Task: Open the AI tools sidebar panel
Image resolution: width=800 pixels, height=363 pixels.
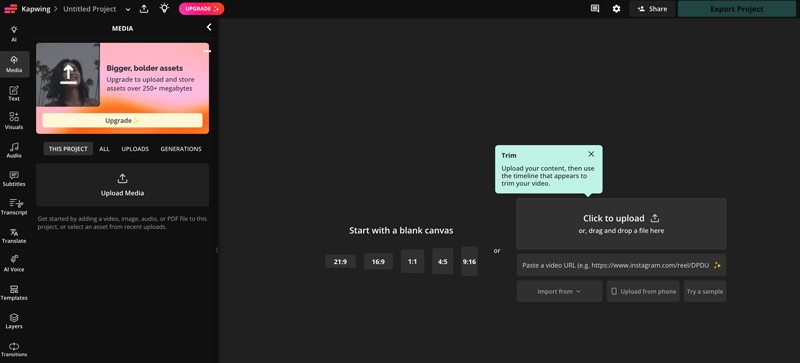Action: click(x=14, y=33)
